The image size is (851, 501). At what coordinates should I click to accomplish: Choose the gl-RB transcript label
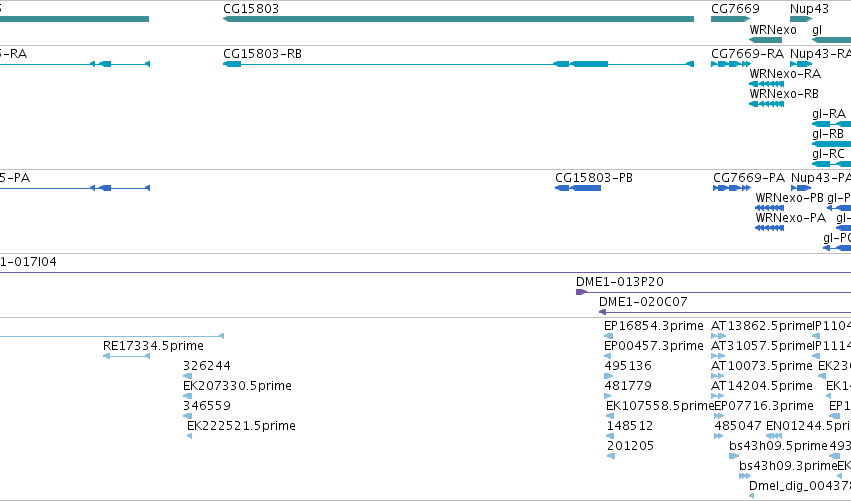pyautogui.click(x=828, y=134)
